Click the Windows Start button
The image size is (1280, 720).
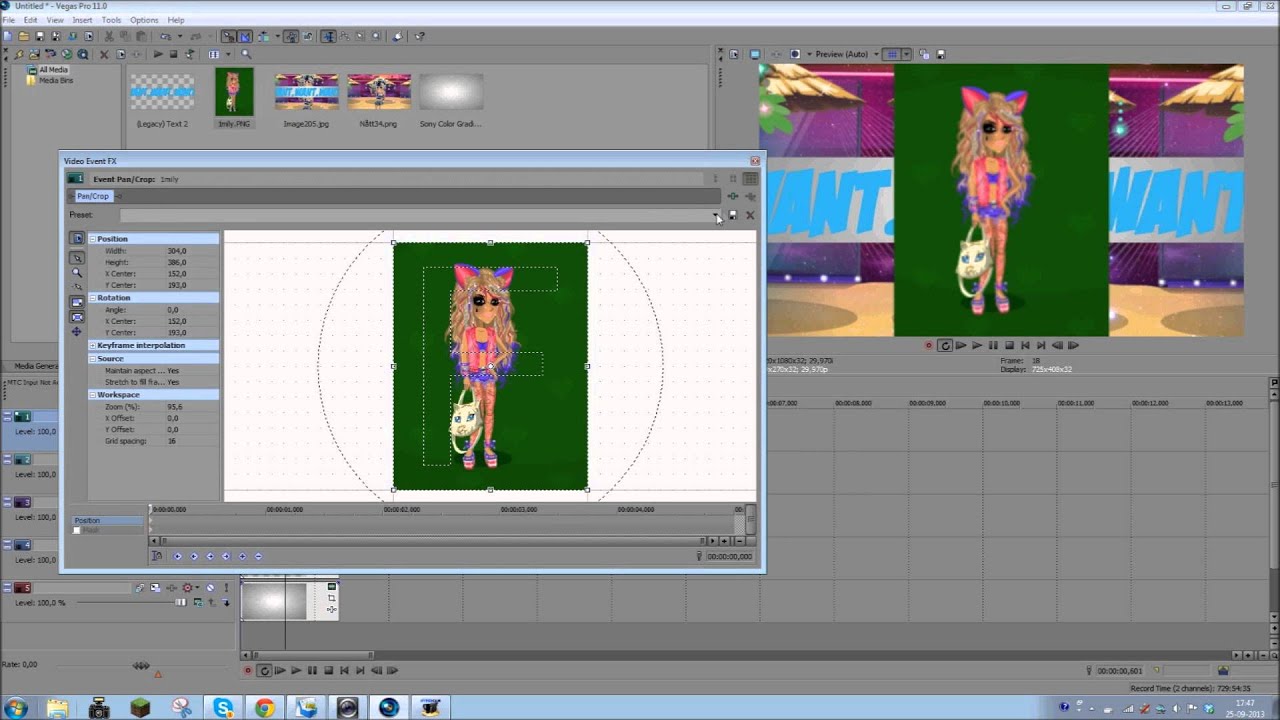tap(15, 707)
